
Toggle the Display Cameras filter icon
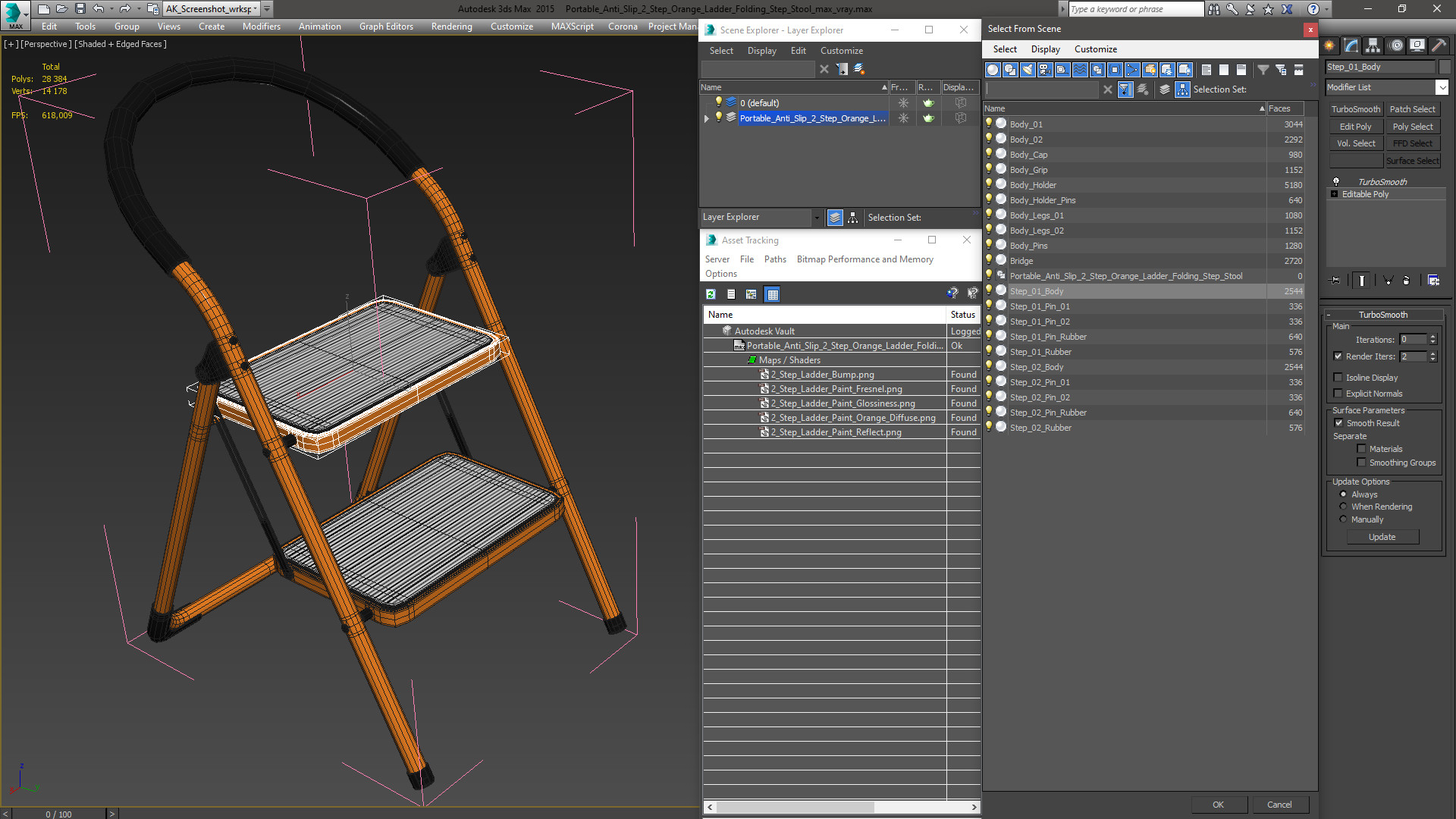pyautogui.click(x=1045, y=70)
